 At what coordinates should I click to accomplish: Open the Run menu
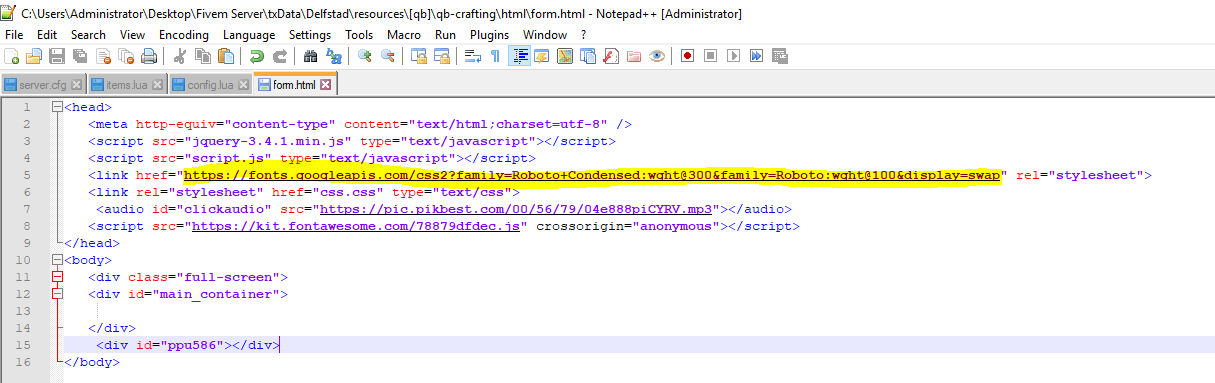pyautogui.click(x=445, y=34)
